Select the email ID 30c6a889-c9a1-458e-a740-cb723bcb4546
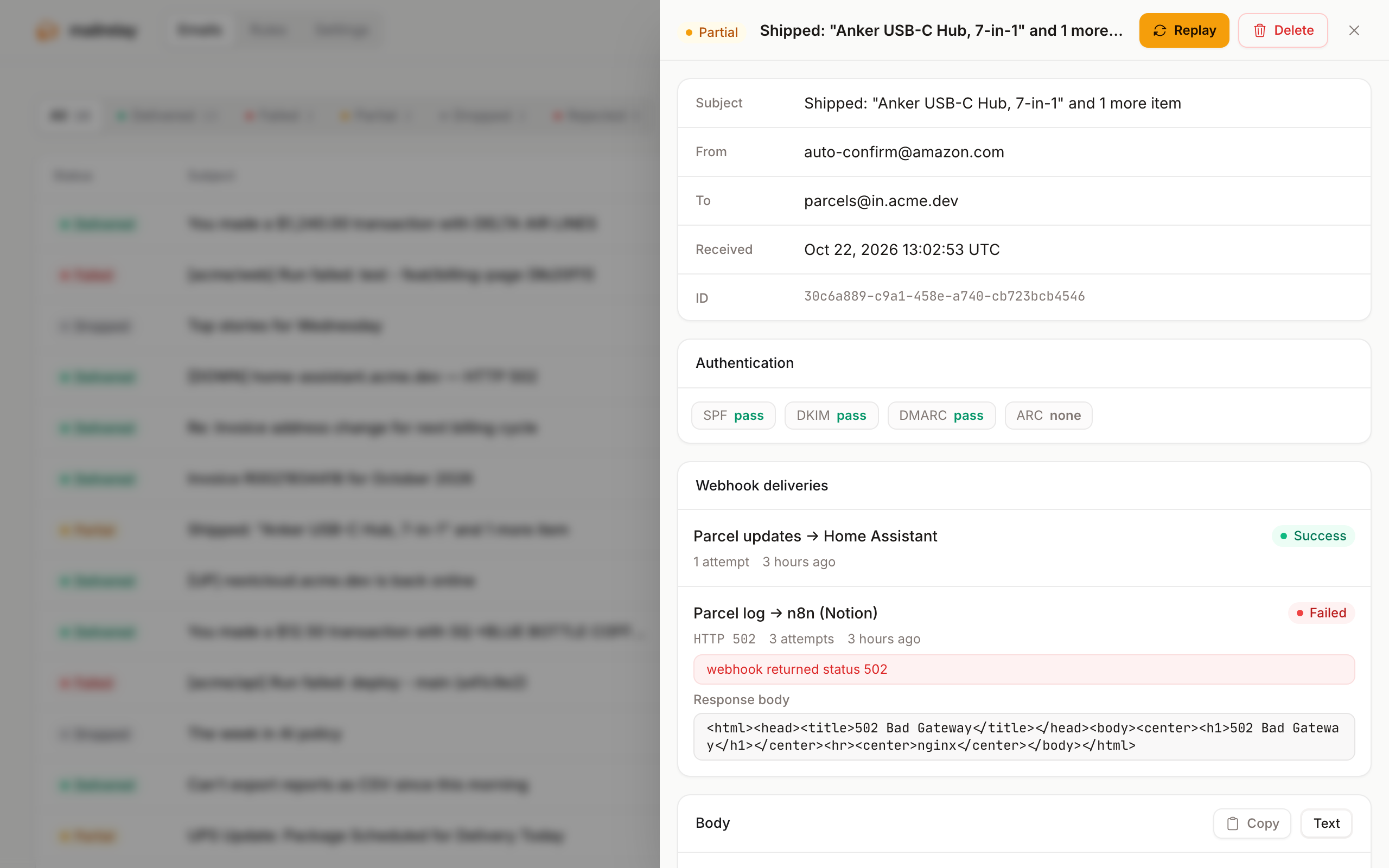 coord(944,296)
